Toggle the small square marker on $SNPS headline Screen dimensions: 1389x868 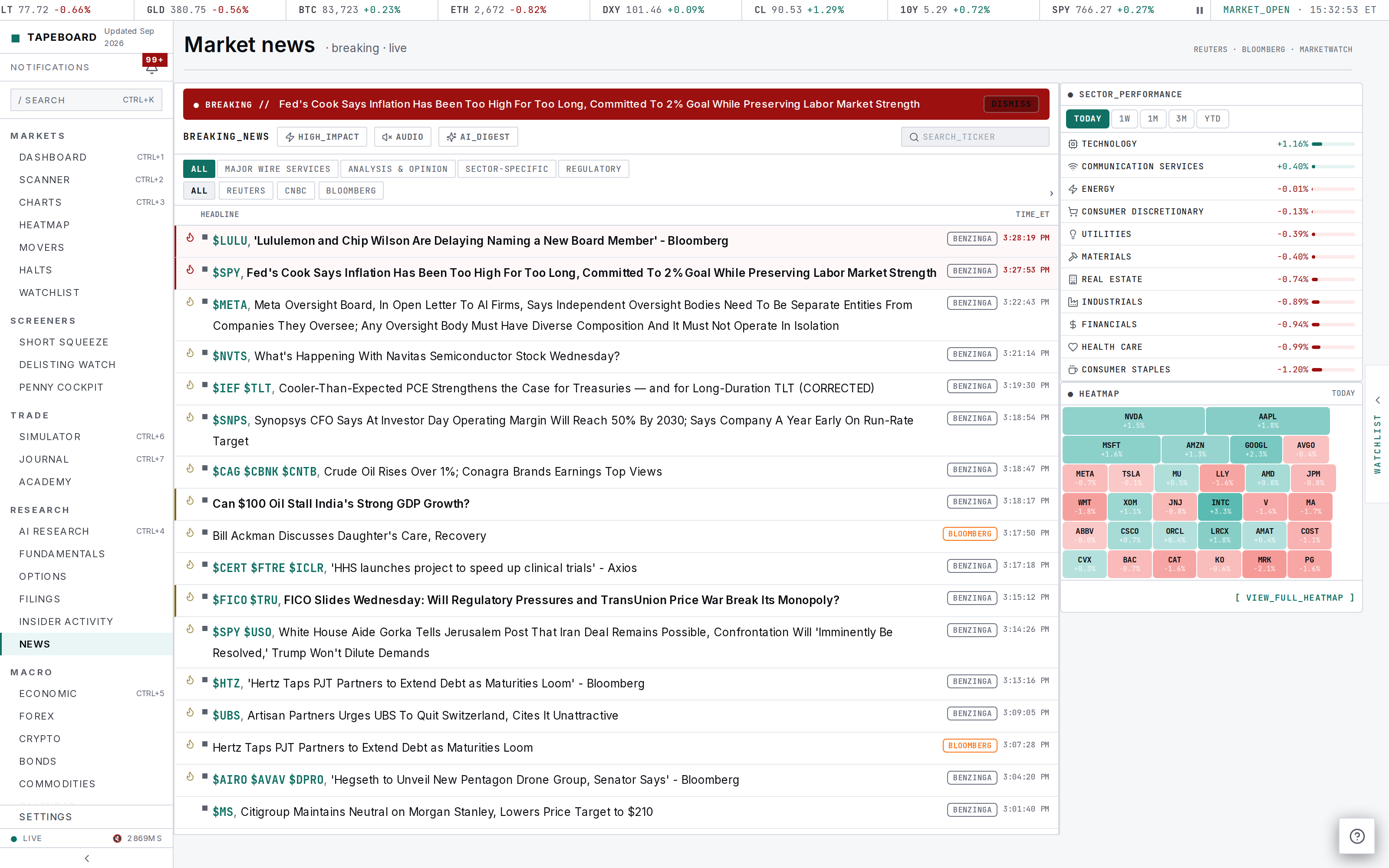[204, 416]
